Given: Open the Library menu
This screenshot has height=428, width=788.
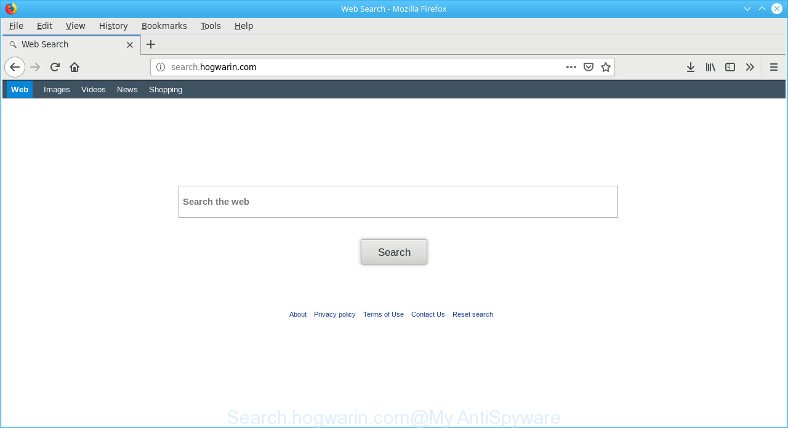Looking at the screenshot, I should (x=710, y=67).
